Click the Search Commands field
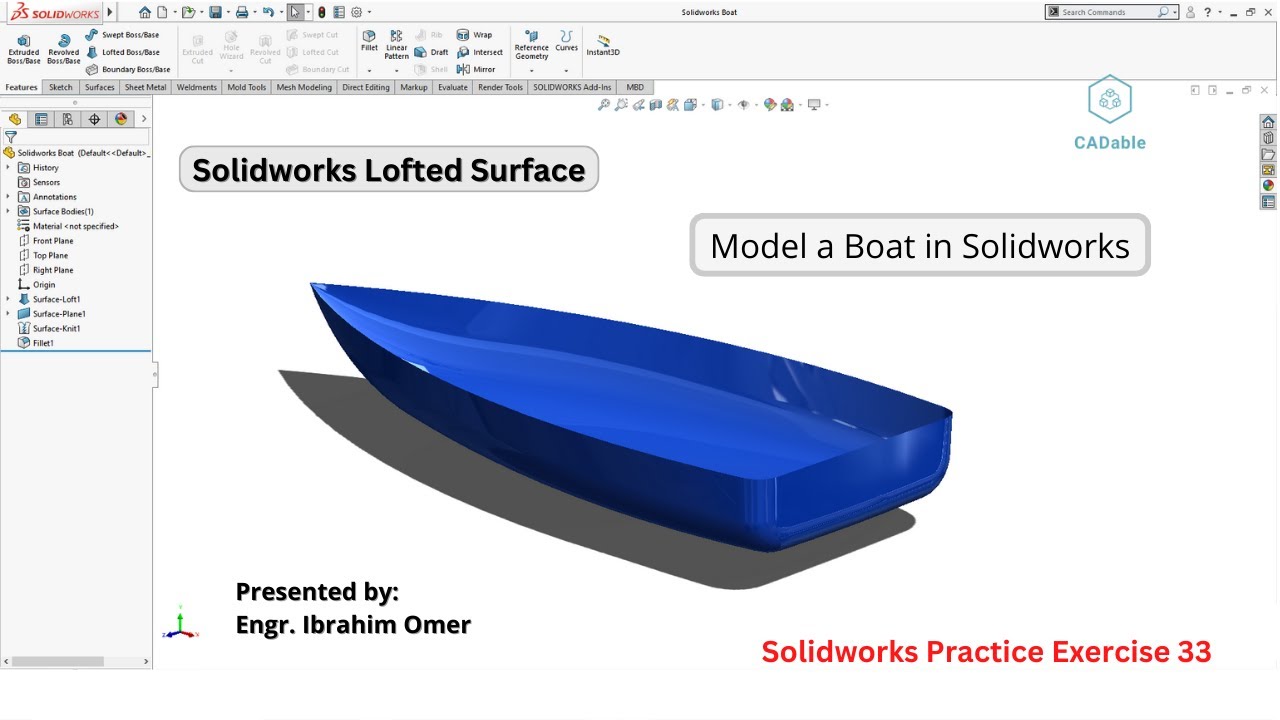This screenshot has width=1280, height=720. (x=1112, y=12)
